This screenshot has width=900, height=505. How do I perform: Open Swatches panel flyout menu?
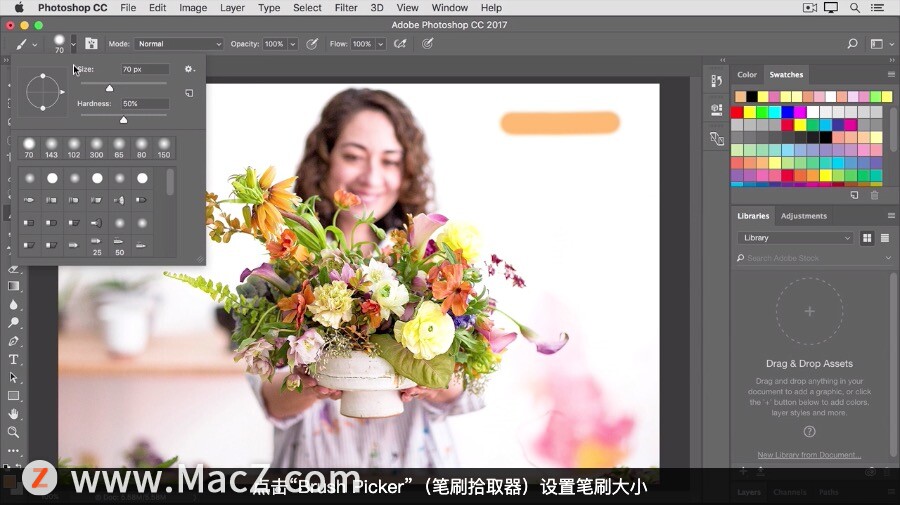point(891,75)
